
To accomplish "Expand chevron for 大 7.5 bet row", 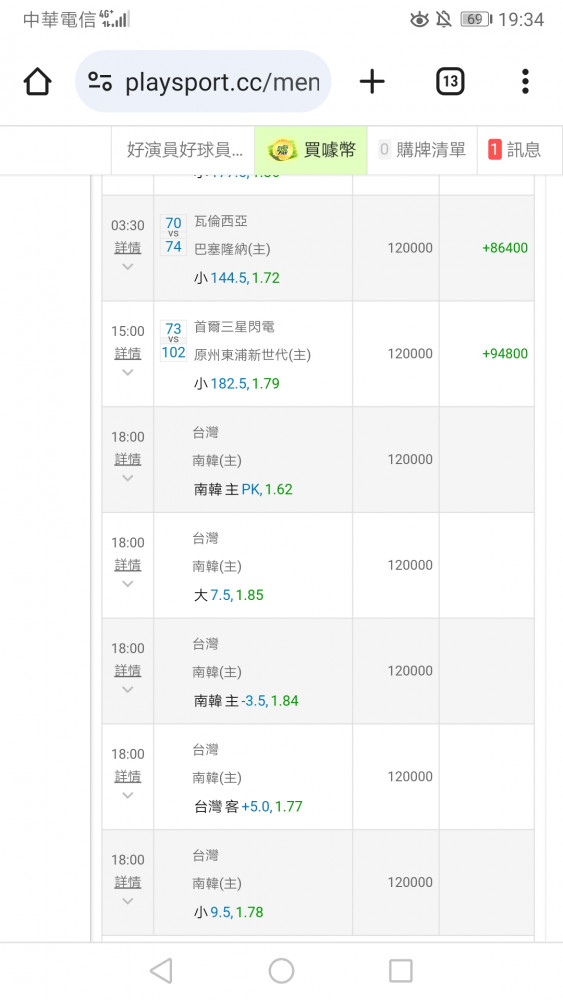I will point(128,584).
